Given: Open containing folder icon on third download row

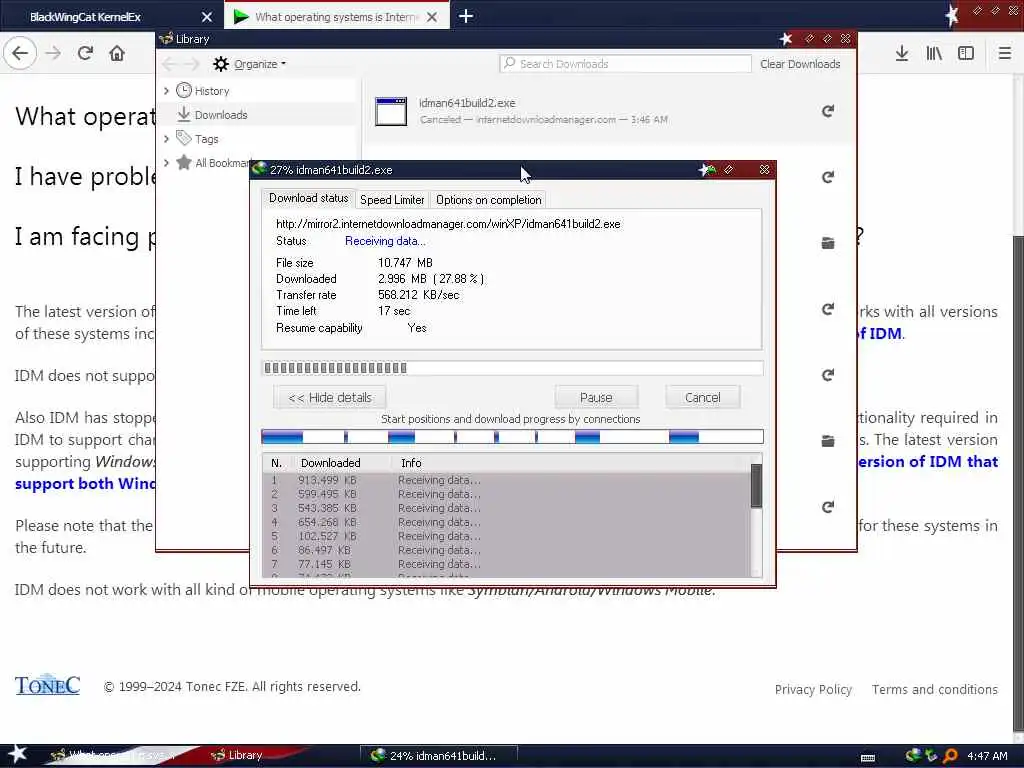Looking at the screenshot, I should click(x=827, y=243).
